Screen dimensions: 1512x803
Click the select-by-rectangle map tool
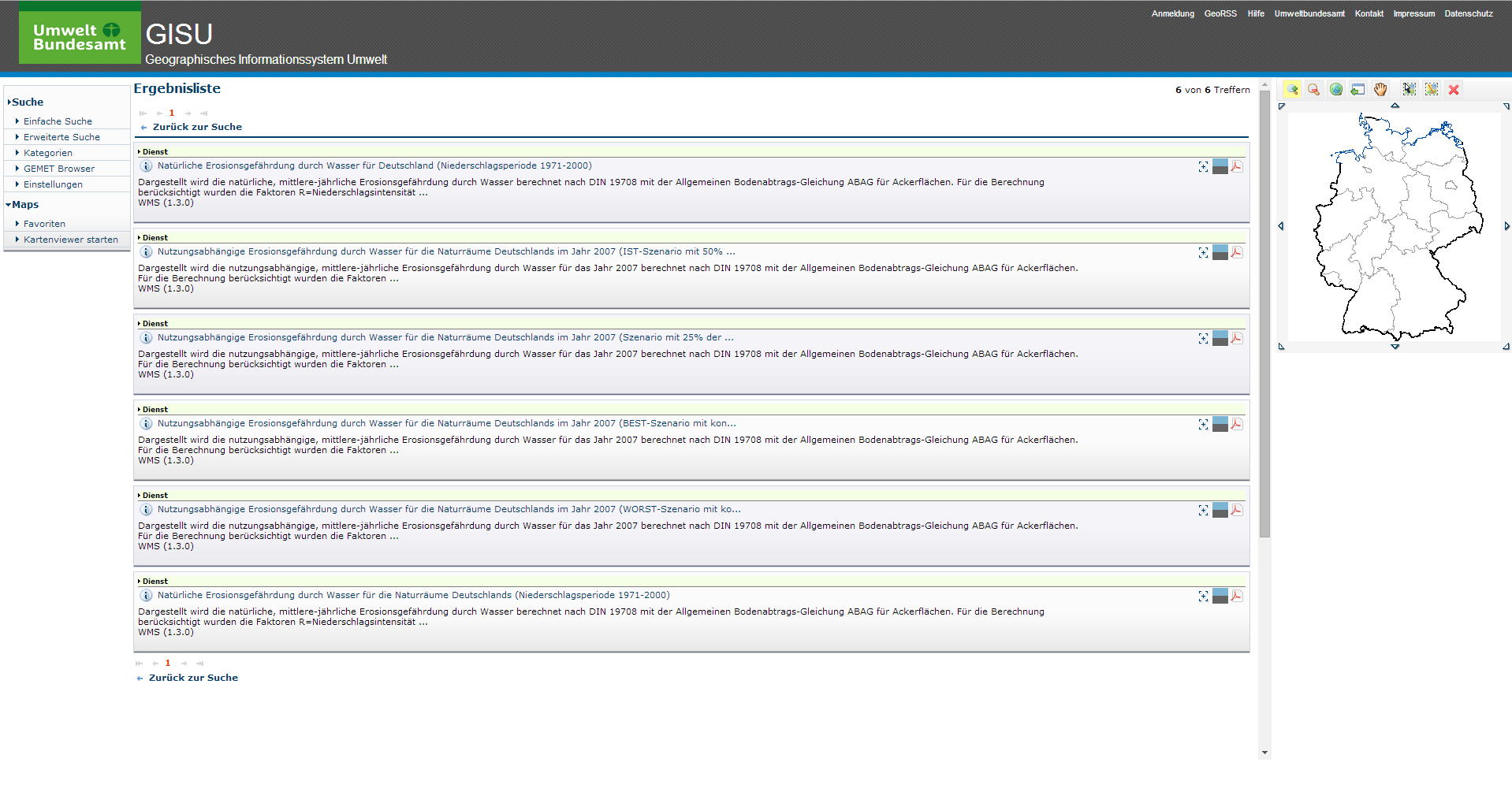coord(1409,90)
